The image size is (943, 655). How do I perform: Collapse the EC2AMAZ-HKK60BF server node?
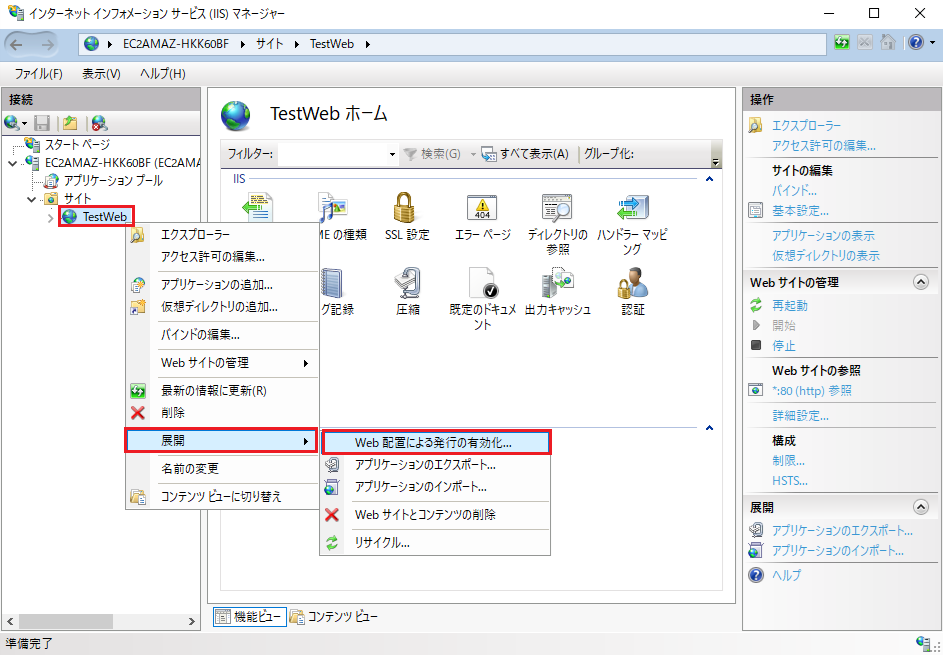tap(13, 163)
